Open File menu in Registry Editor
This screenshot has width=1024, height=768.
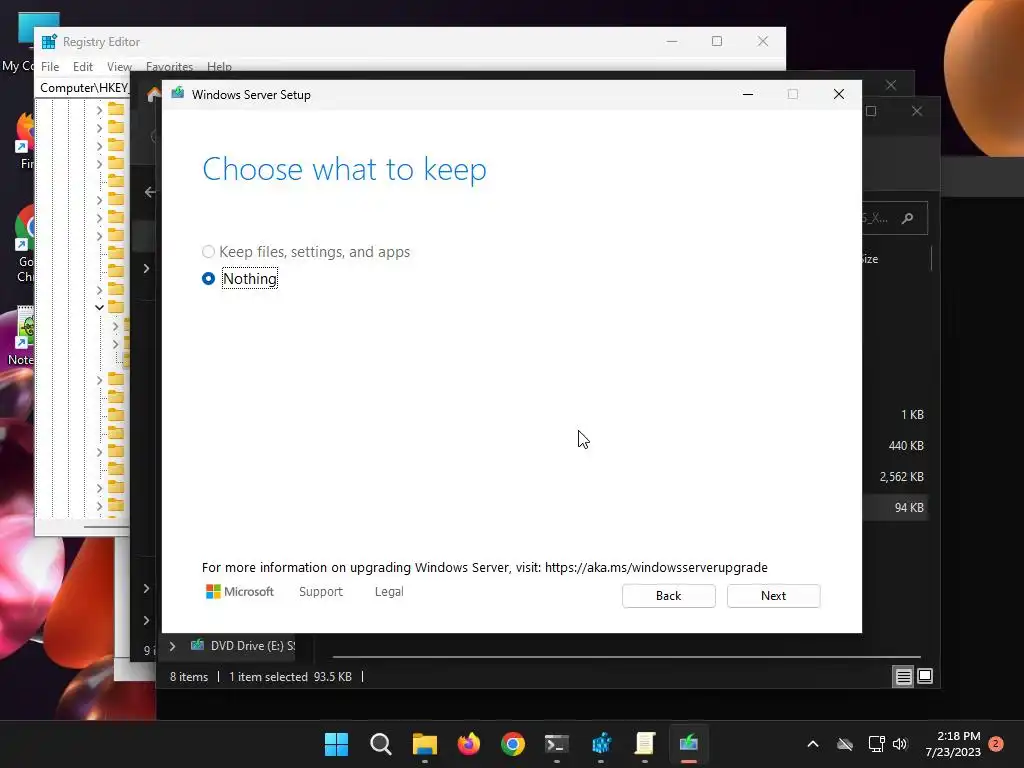(x=50, y=67)
